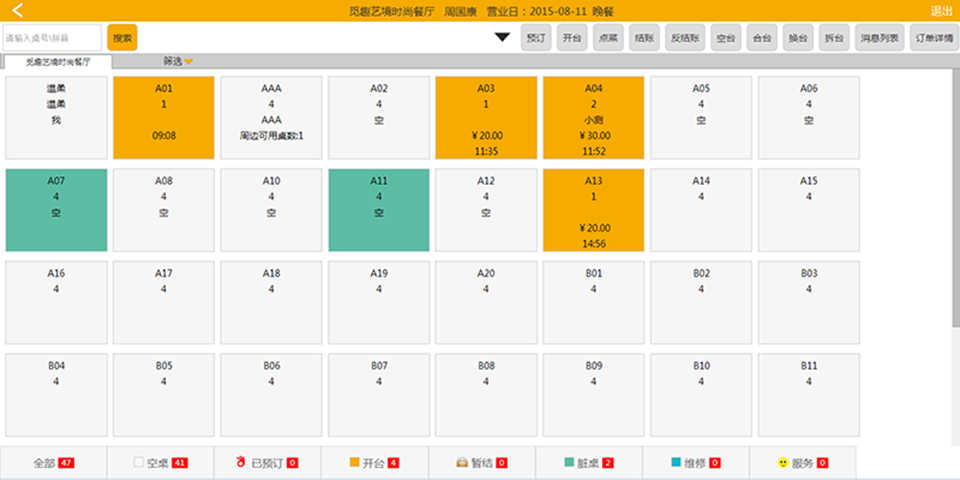Select green dirty table A11

[x=379, y=210]
